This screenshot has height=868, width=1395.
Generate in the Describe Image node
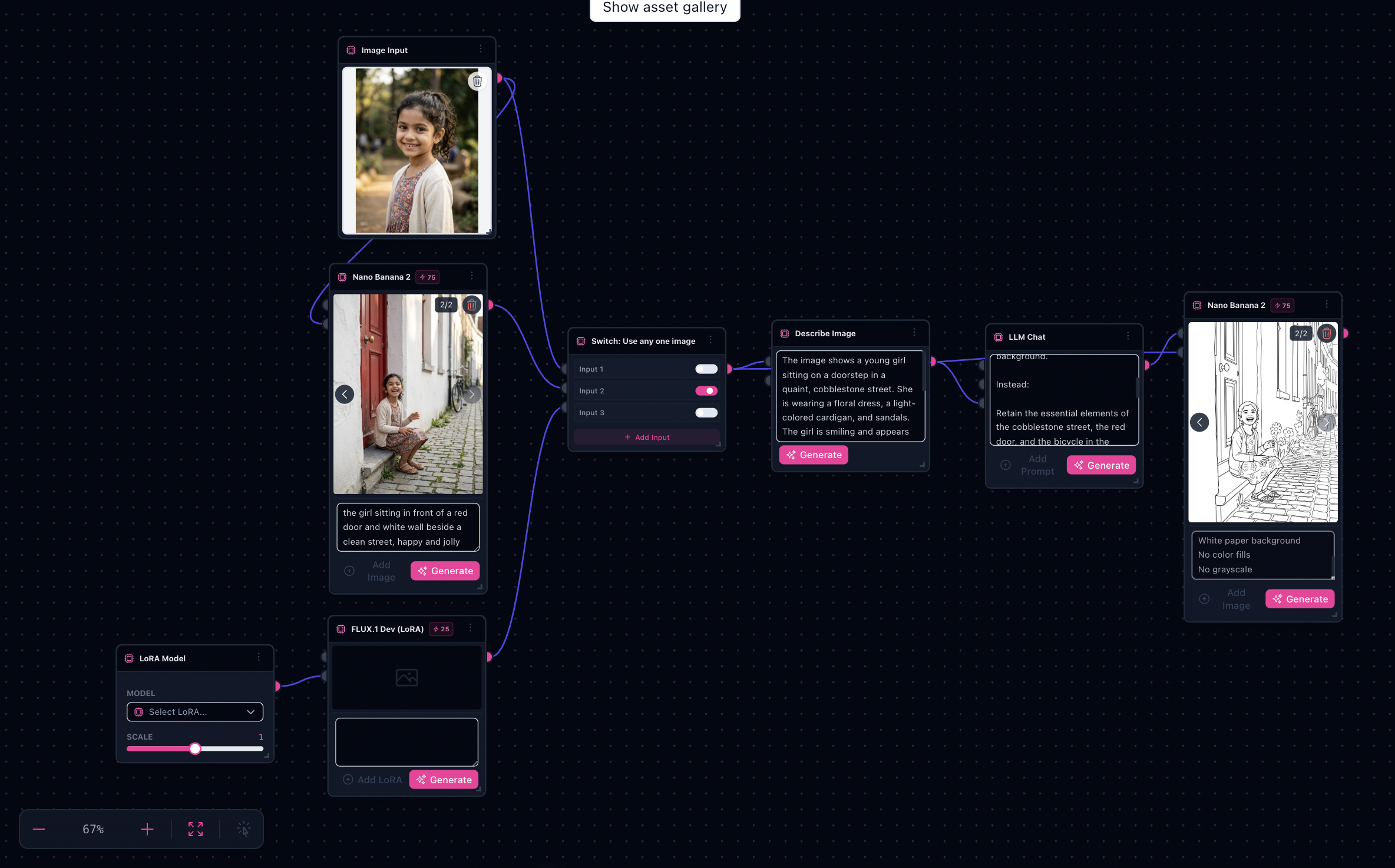point(814,455)
